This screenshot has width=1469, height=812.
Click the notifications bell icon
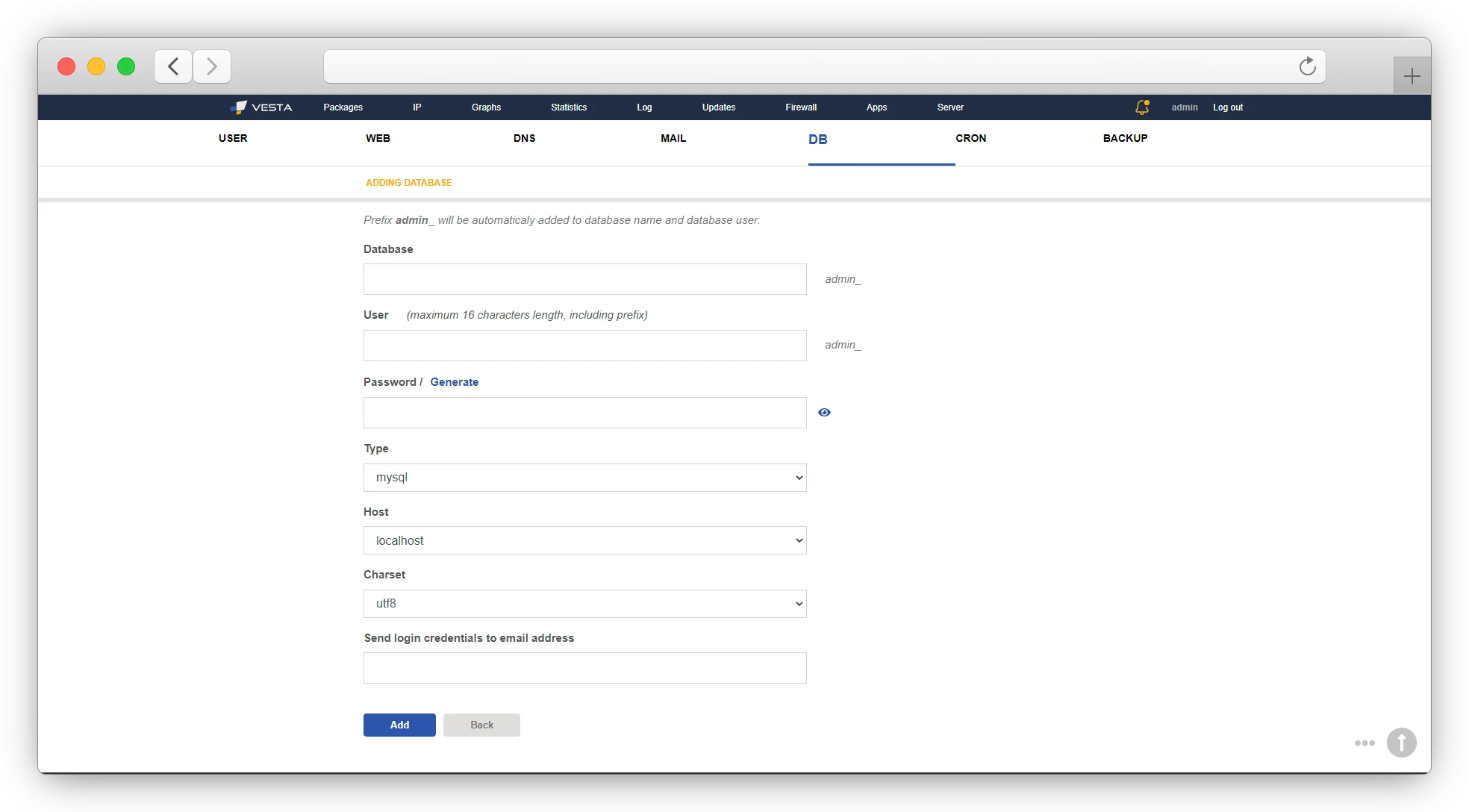pos(1141,107)
